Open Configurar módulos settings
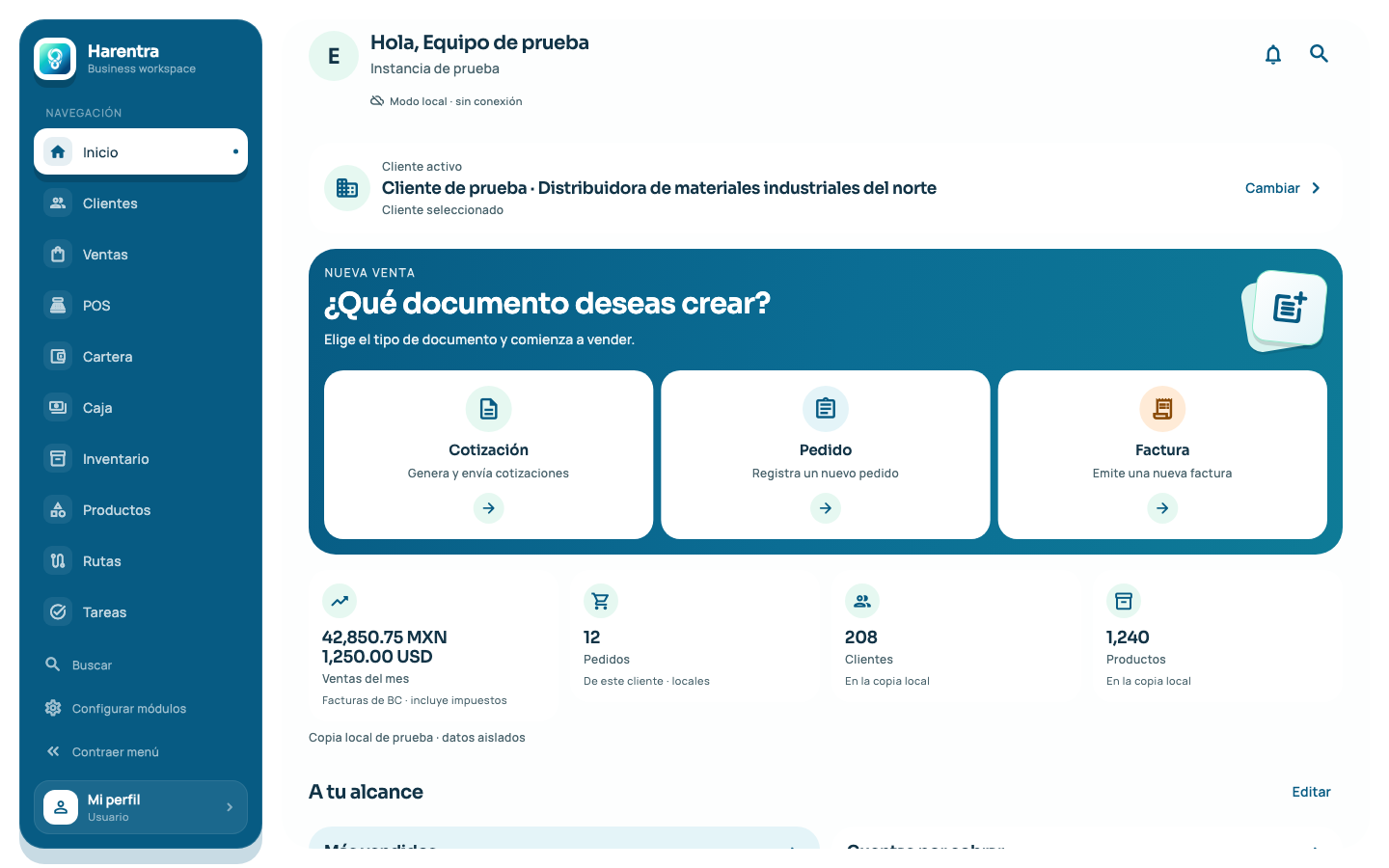 [141, 708]
